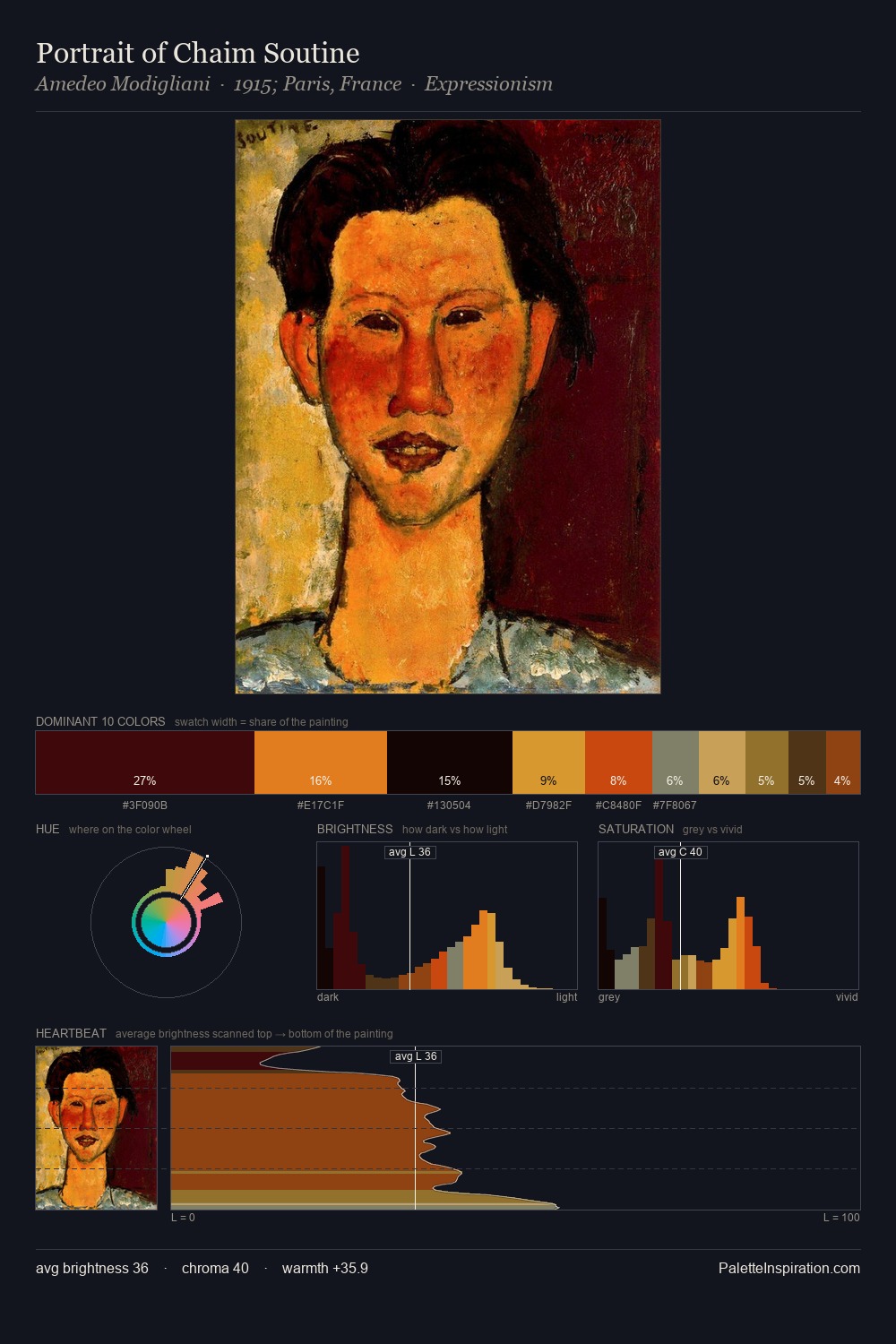Click hex code #130504
Image resolution: width=896 pixels, height=1344 pixels.
(449, 806)
